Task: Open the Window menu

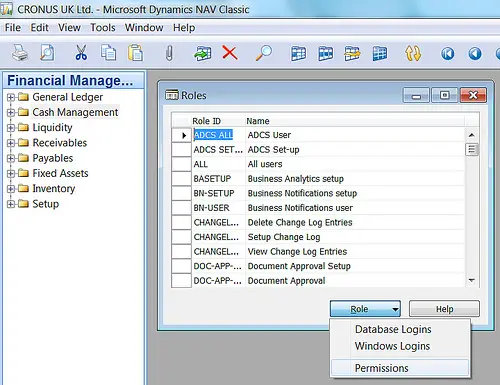Action: point(144,27)
